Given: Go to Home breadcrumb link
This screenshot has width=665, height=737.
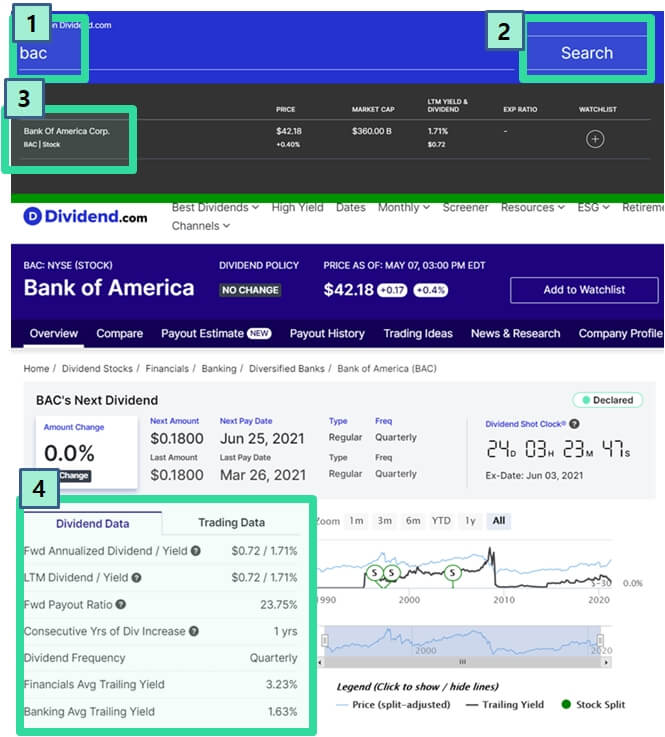Looking at the screenshot, I should (x=36, y=368).
